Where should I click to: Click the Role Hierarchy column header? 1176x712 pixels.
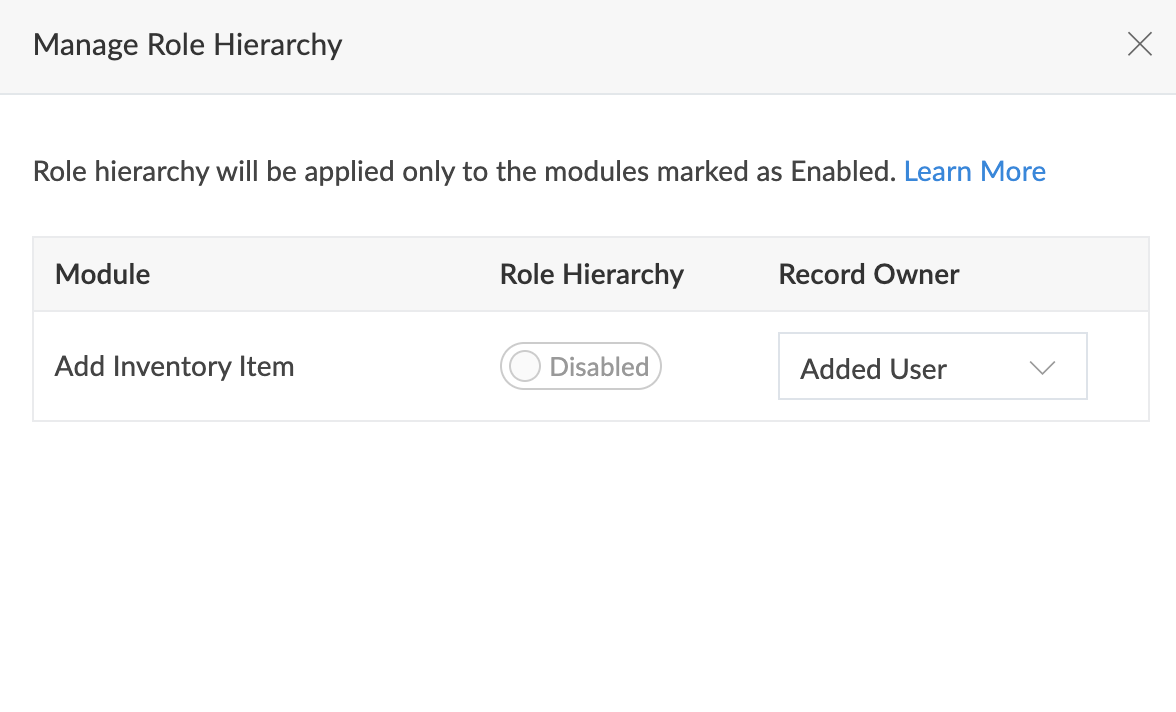tap(591, 274)
